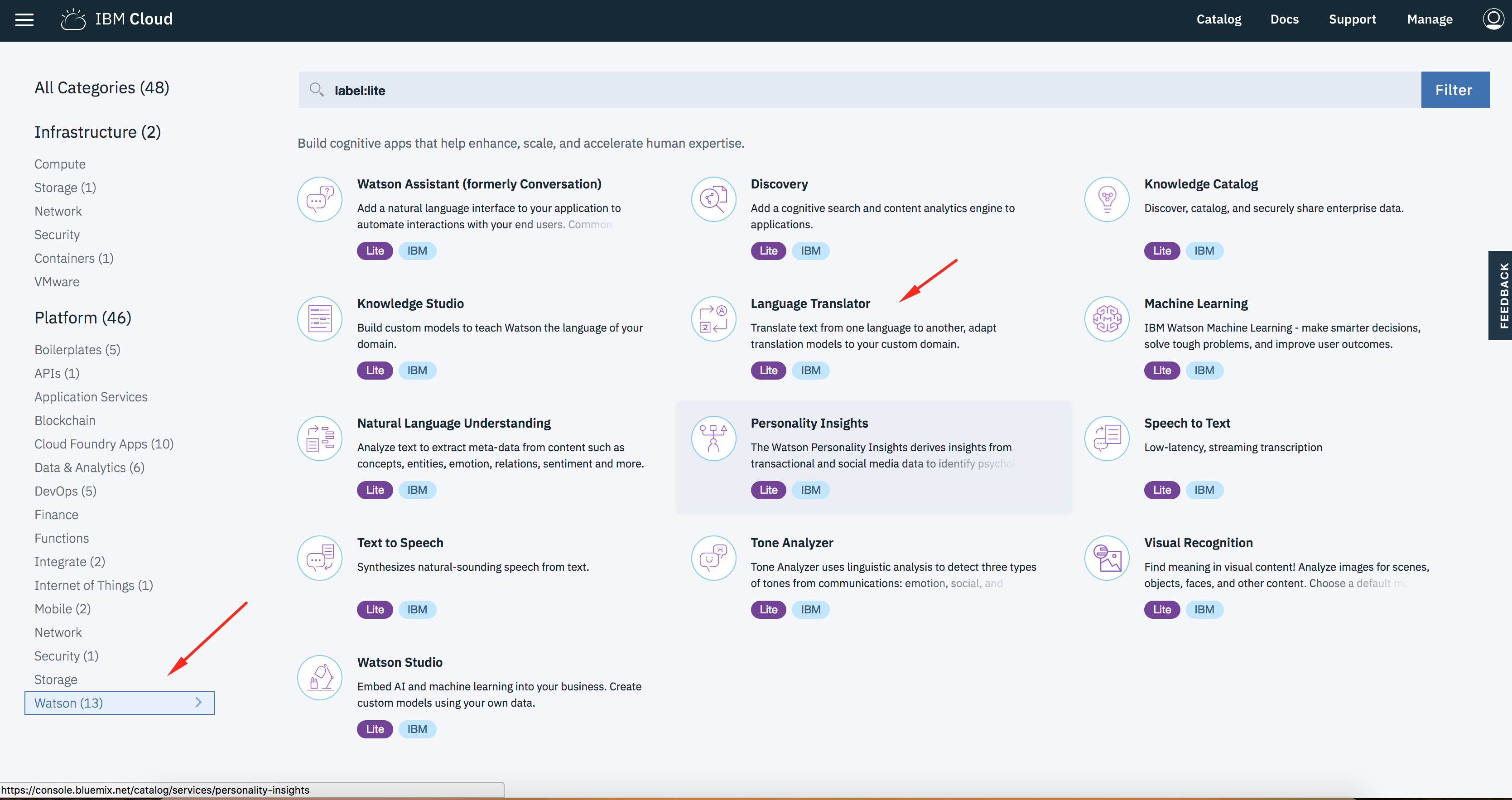Open the Catalog menu item
1512x800 pixels.
(x=1218, y=19)
